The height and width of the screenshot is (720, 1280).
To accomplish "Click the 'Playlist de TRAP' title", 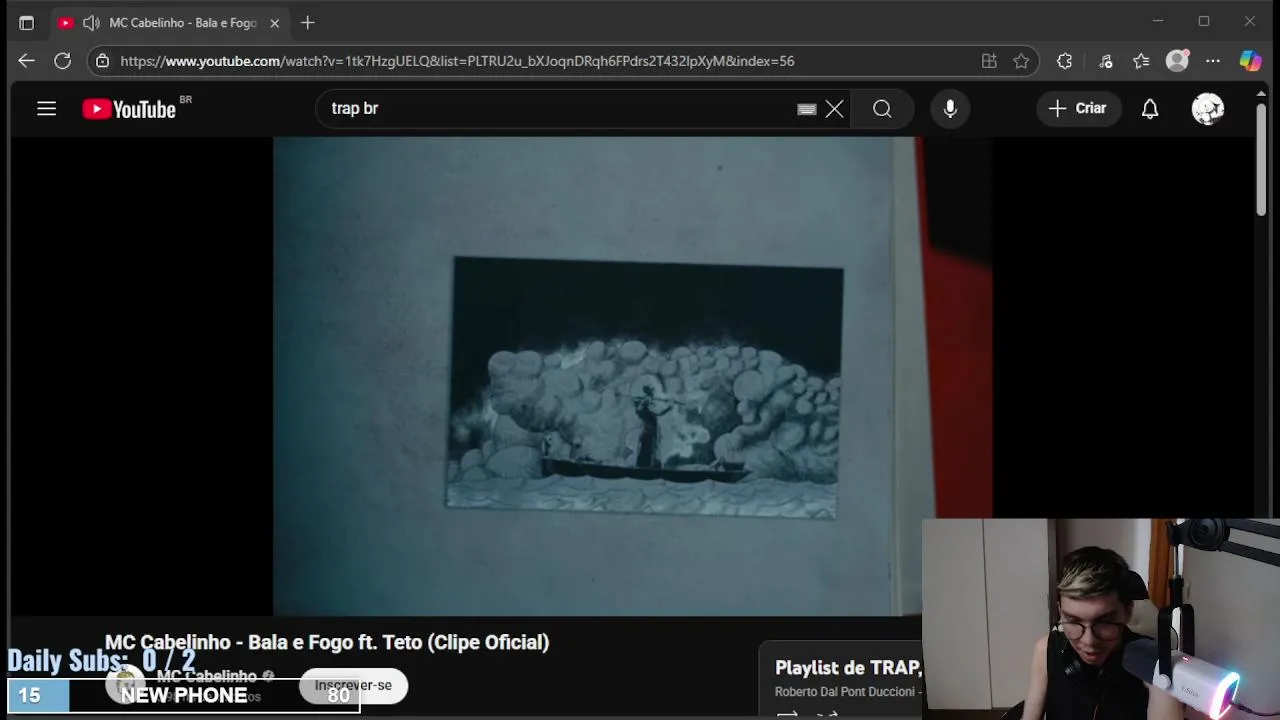I will [x=847, y=668].
